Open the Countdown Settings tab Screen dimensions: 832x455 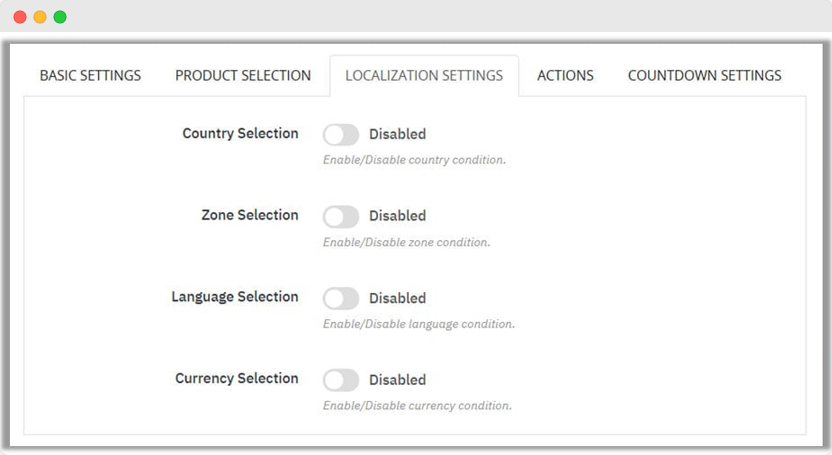pos(704,76)
